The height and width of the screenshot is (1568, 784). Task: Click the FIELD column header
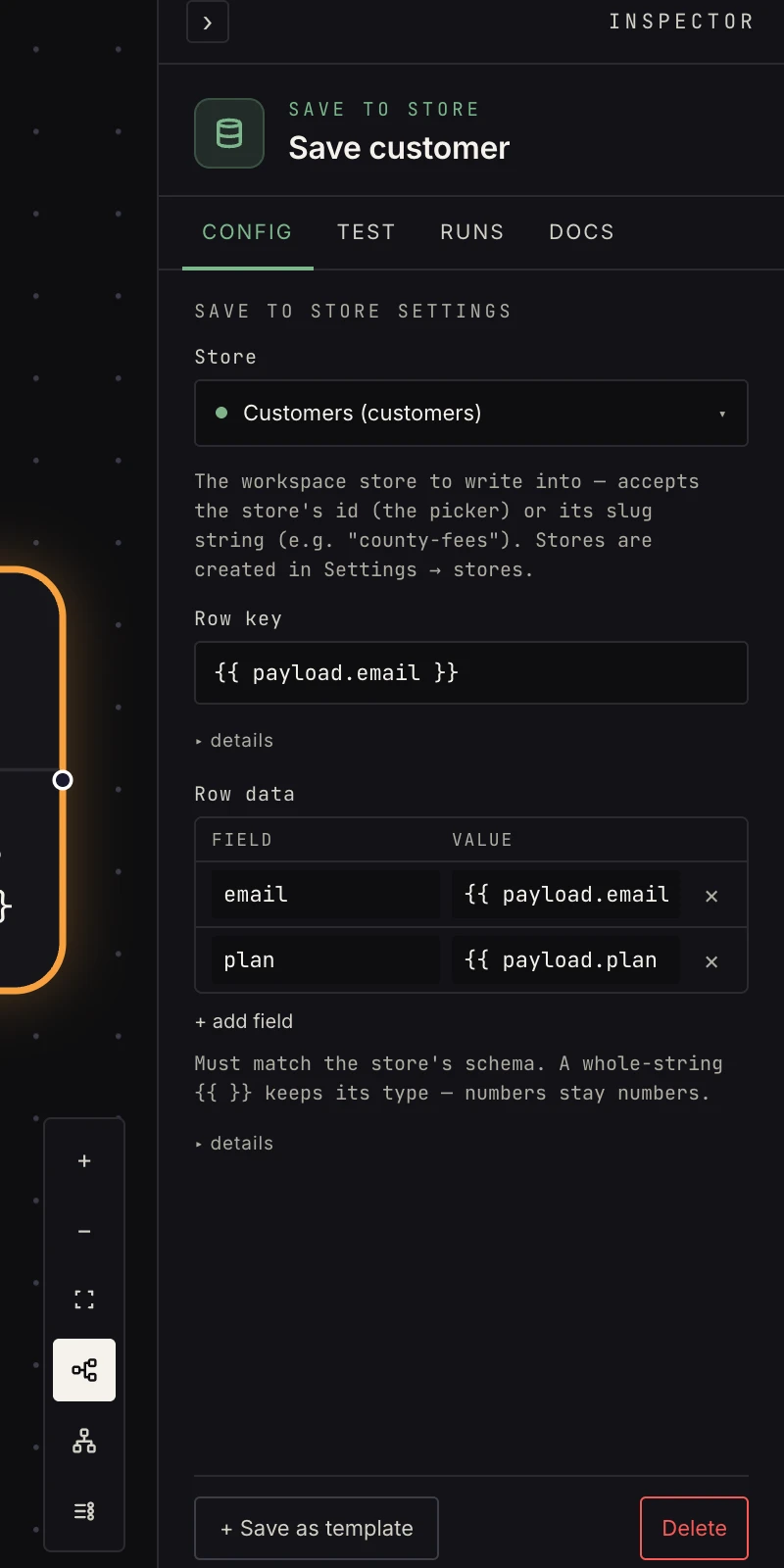pos(242,840)
